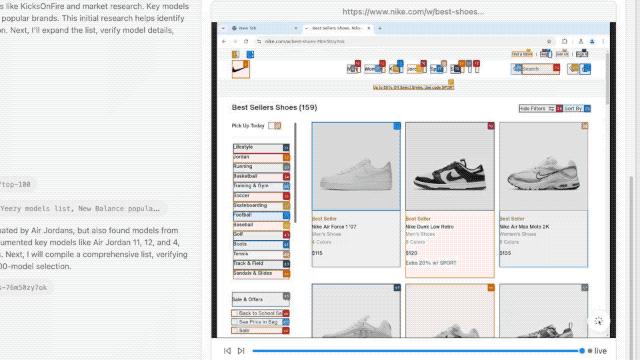Select the Lifestyle category filter
640x360 pixels.
click(261, 147)
